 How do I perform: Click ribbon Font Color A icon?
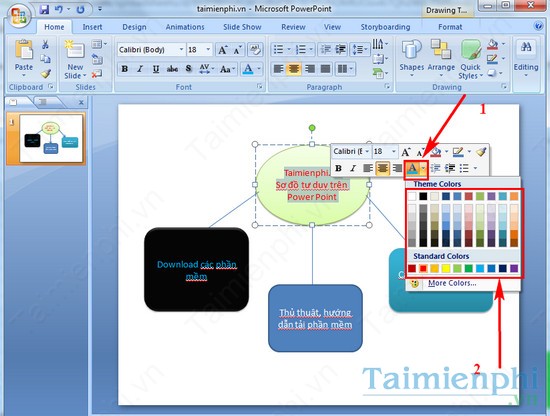248,69
